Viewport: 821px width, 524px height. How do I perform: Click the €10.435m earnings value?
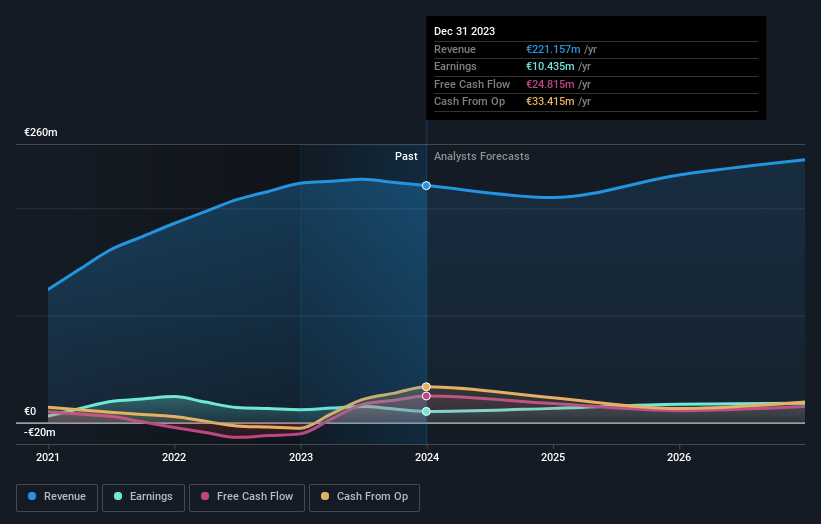[x=550, y=66]
